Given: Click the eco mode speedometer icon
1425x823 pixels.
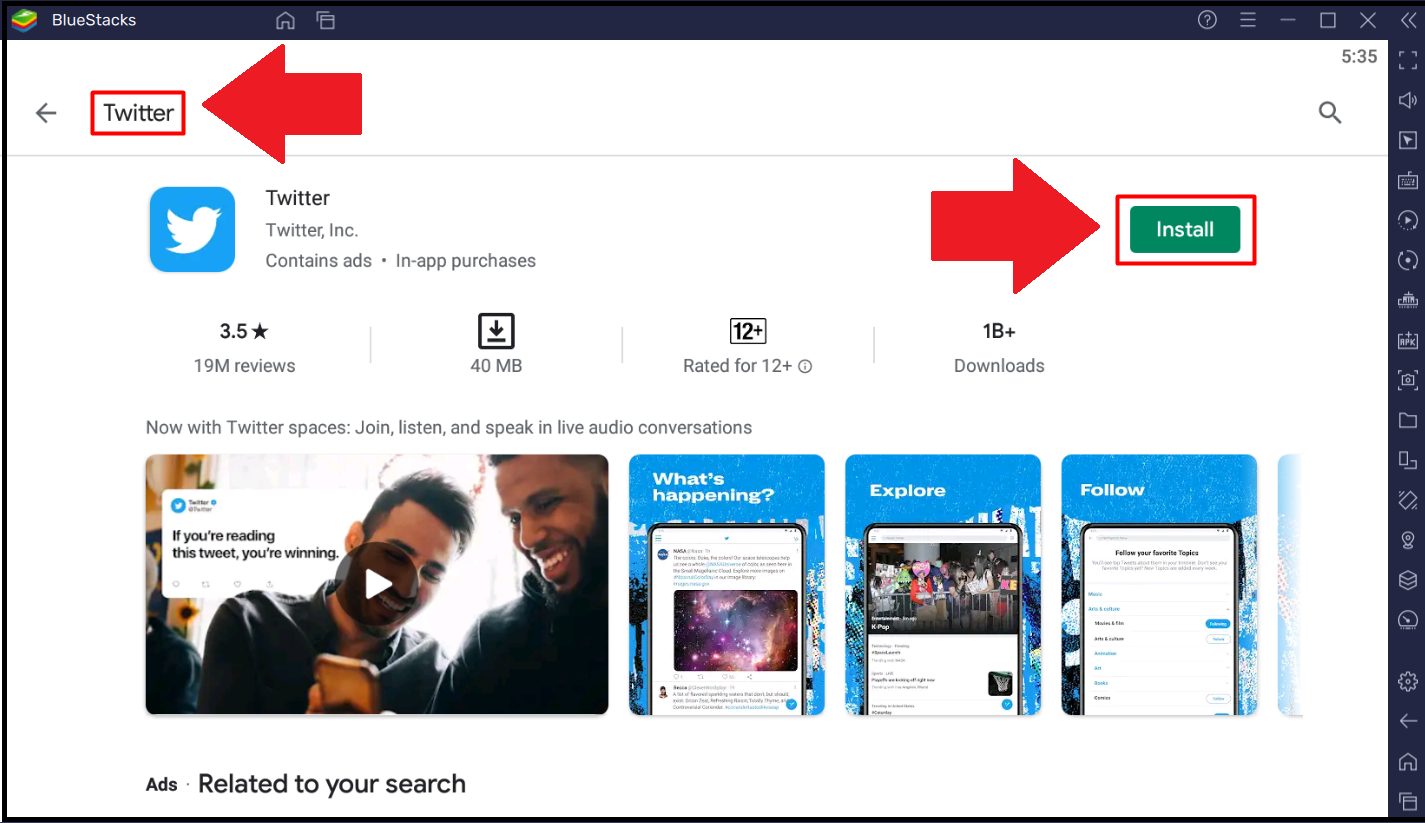Looking at the screenshot, I should (x=1408, y=620).
